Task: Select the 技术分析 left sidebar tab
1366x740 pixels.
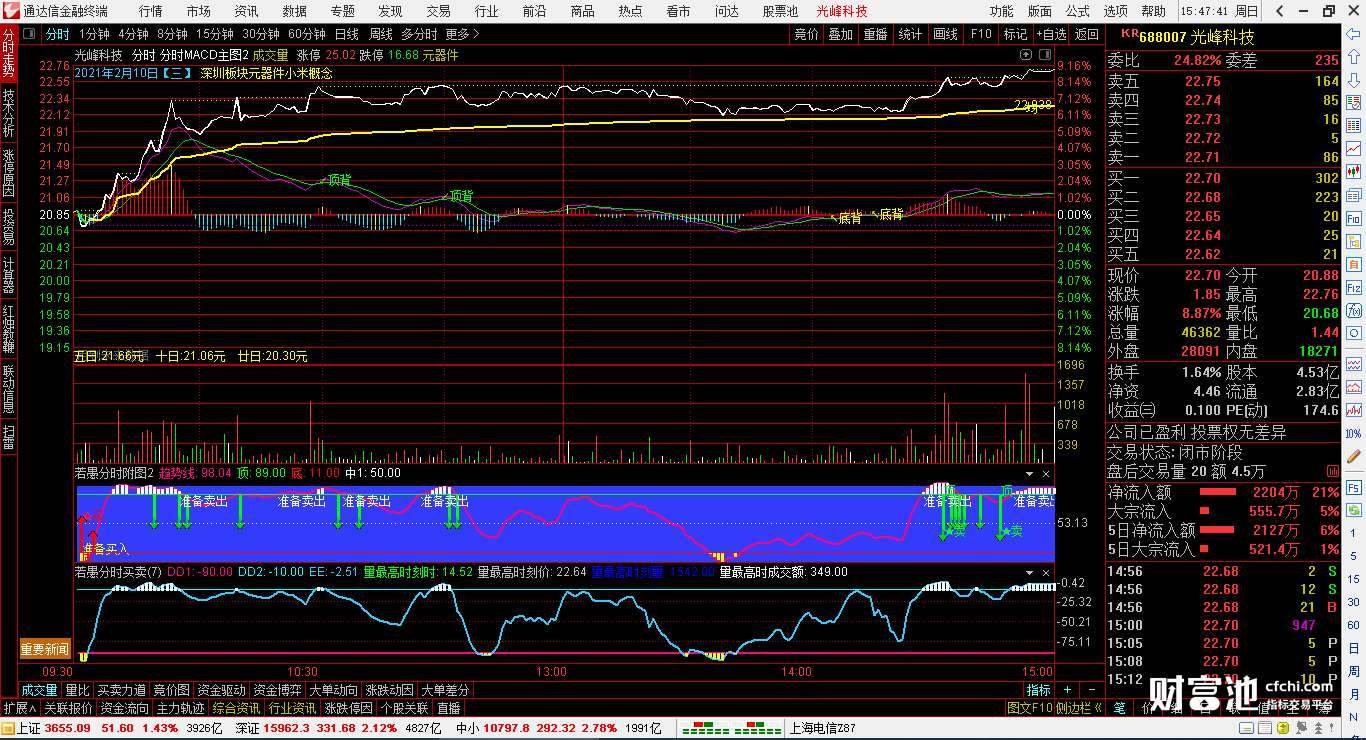Action: coord(8,113)
